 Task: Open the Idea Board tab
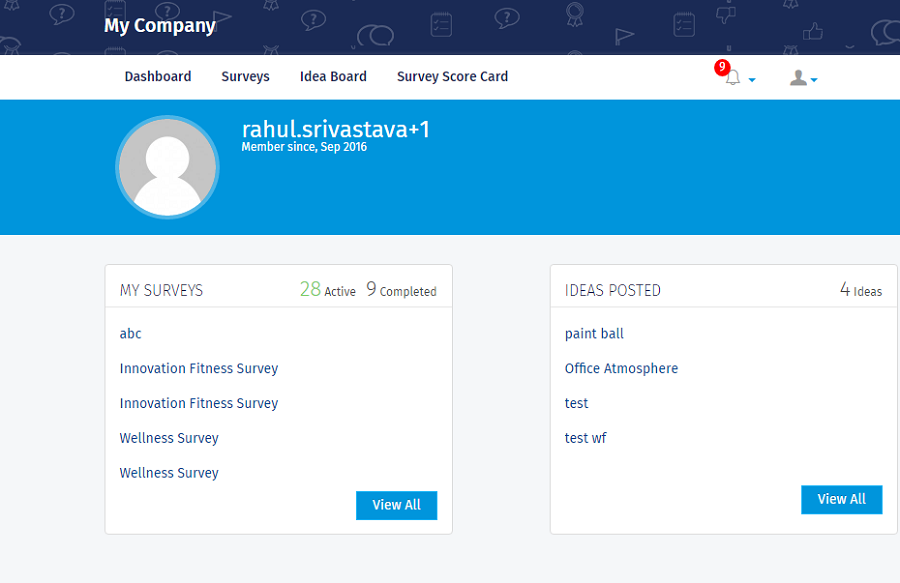click(333, 76)
